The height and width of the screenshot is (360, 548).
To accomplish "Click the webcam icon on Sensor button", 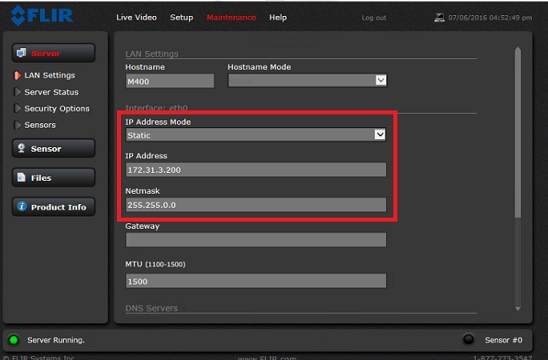I will (21, 148).
